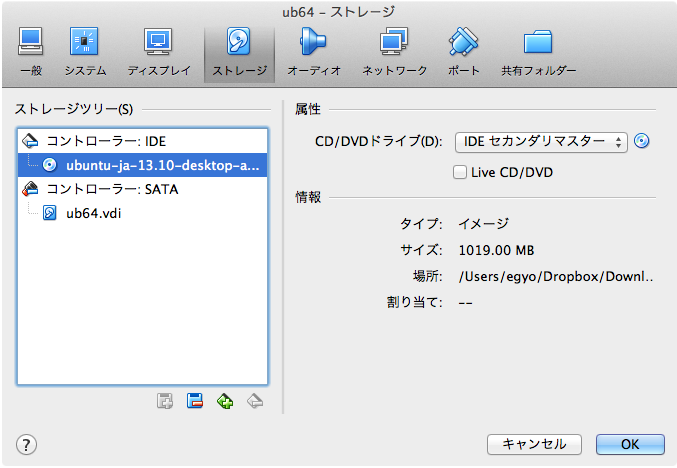677x468 pixels.
Task: Select the ubuntu-ja-13.10-desktop ISO entry
Action: [142, 165]
